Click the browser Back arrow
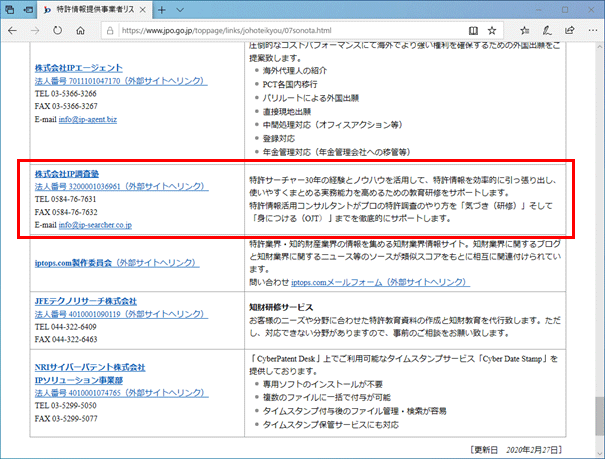This screenshot has height=459, width=605. pyautogui.click(x=14, y=31)
